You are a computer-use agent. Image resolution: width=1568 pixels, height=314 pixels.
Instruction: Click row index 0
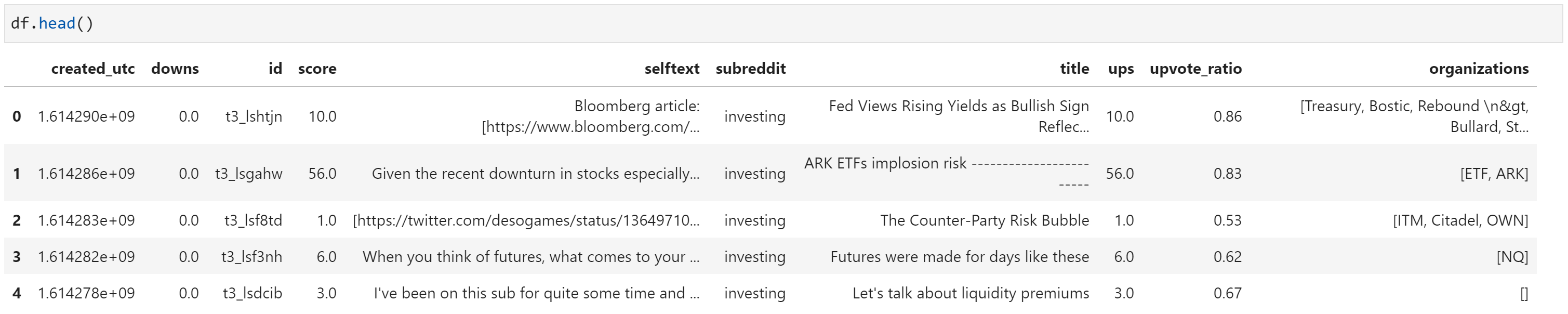tap(17, 116)
